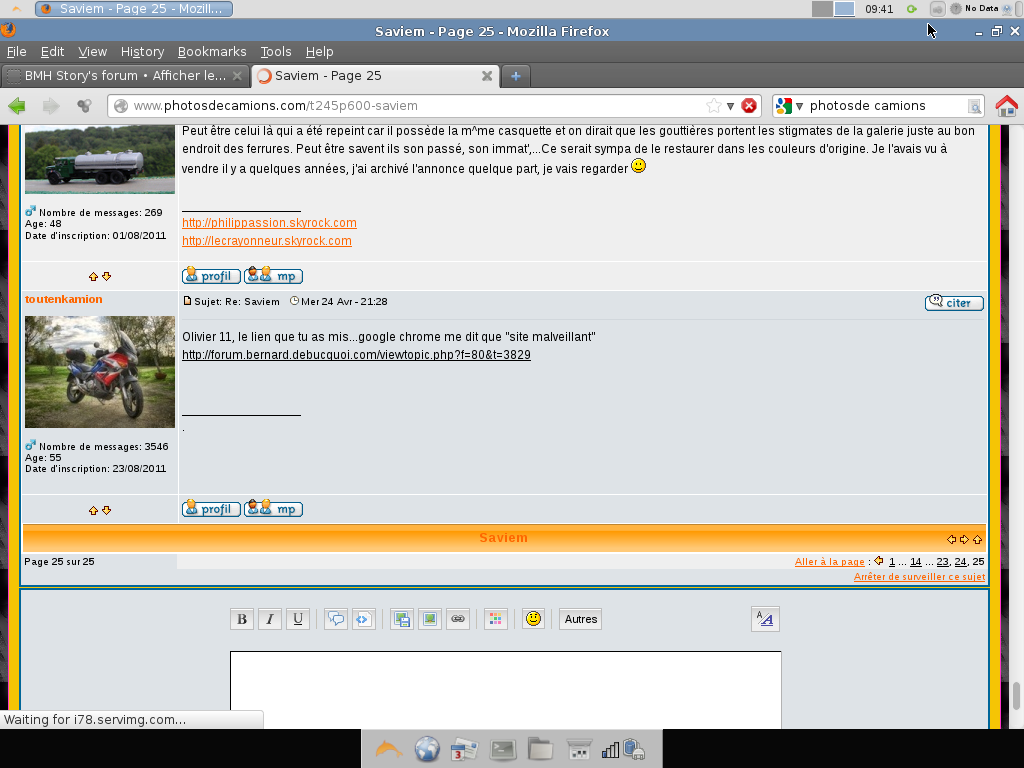Click the insert quote speech-bubble icon

pyautogui.click(x=336, y=620)
